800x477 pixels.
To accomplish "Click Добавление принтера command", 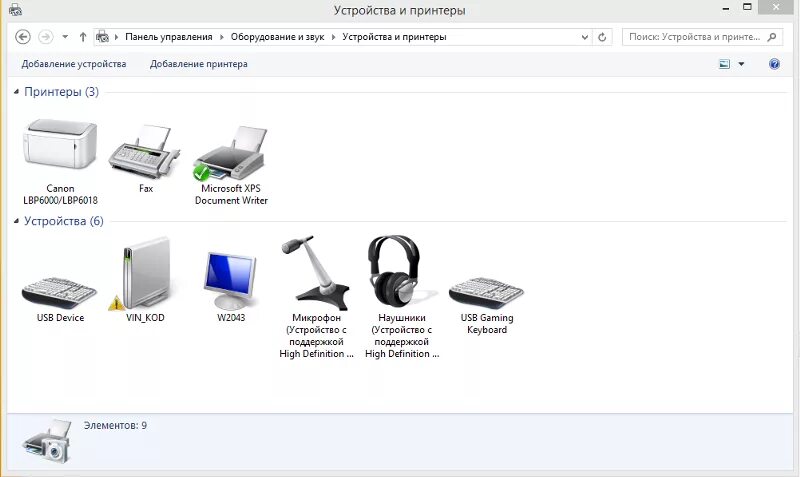I will pyautogui.click(x=198, y=64).
